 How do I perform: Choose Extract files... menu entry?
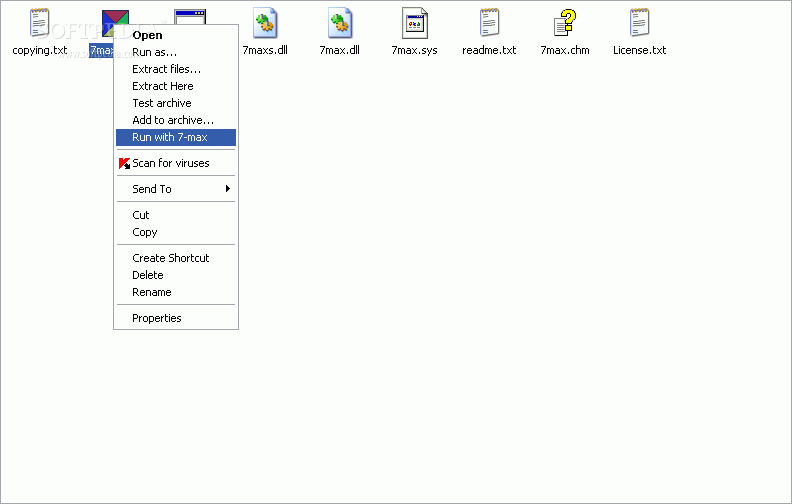click(176, 69)
